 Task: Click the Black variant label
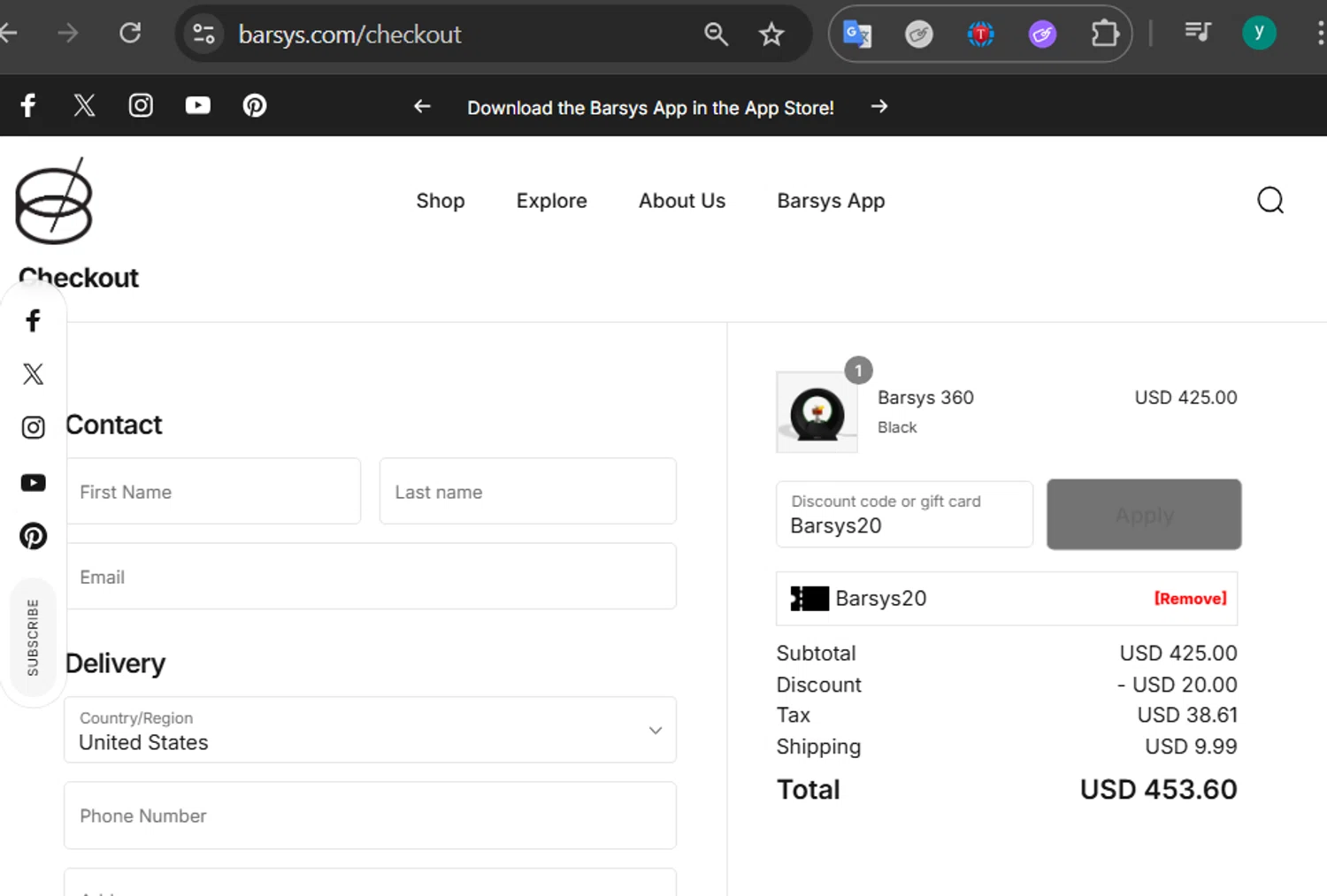tap(897, 427)
